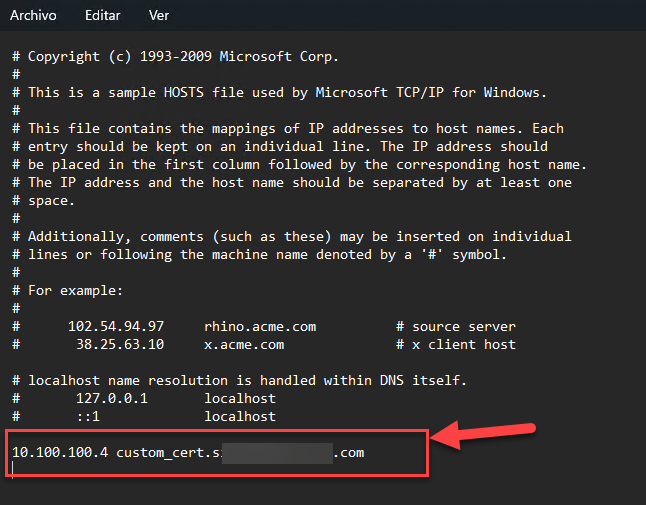Open the Ver menu

point(158,17)
